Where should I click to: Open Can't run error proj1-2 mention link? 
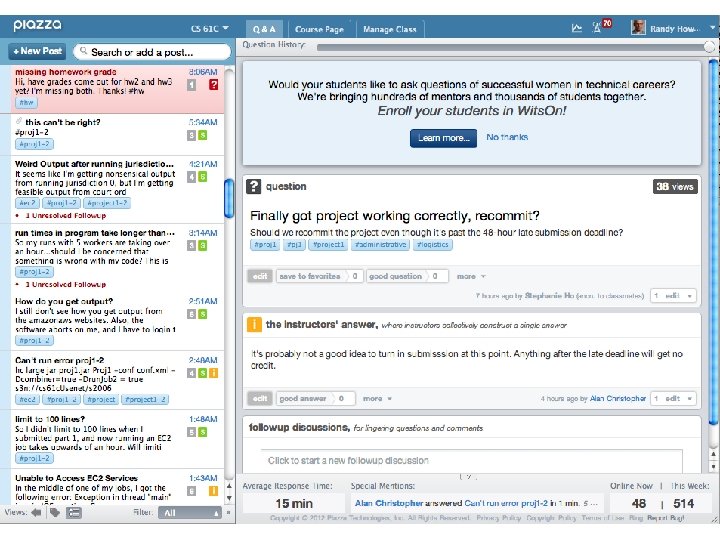coord(506,503)
